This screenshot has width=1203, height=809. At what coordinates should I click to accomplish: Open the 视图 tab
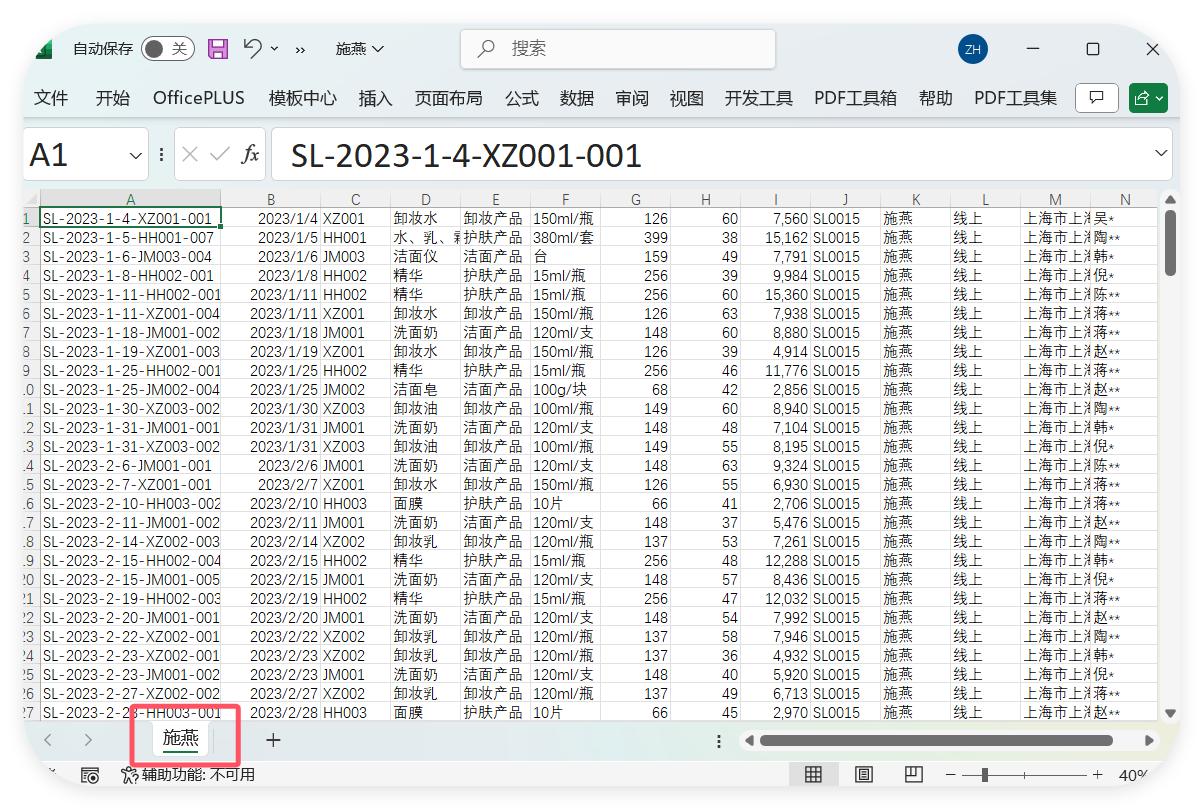pyautogui.click(x=687, y=97)
